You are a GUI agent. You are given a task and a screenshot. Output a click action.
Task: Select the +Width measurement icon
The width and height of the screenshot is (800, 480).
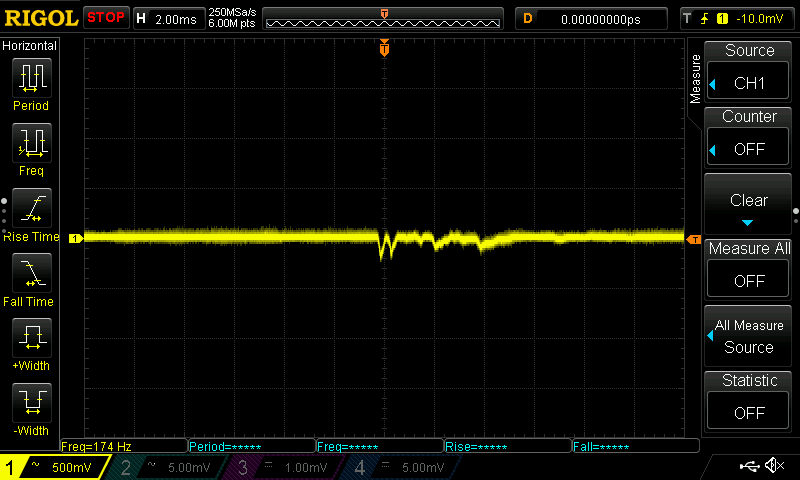click(32, 338)
